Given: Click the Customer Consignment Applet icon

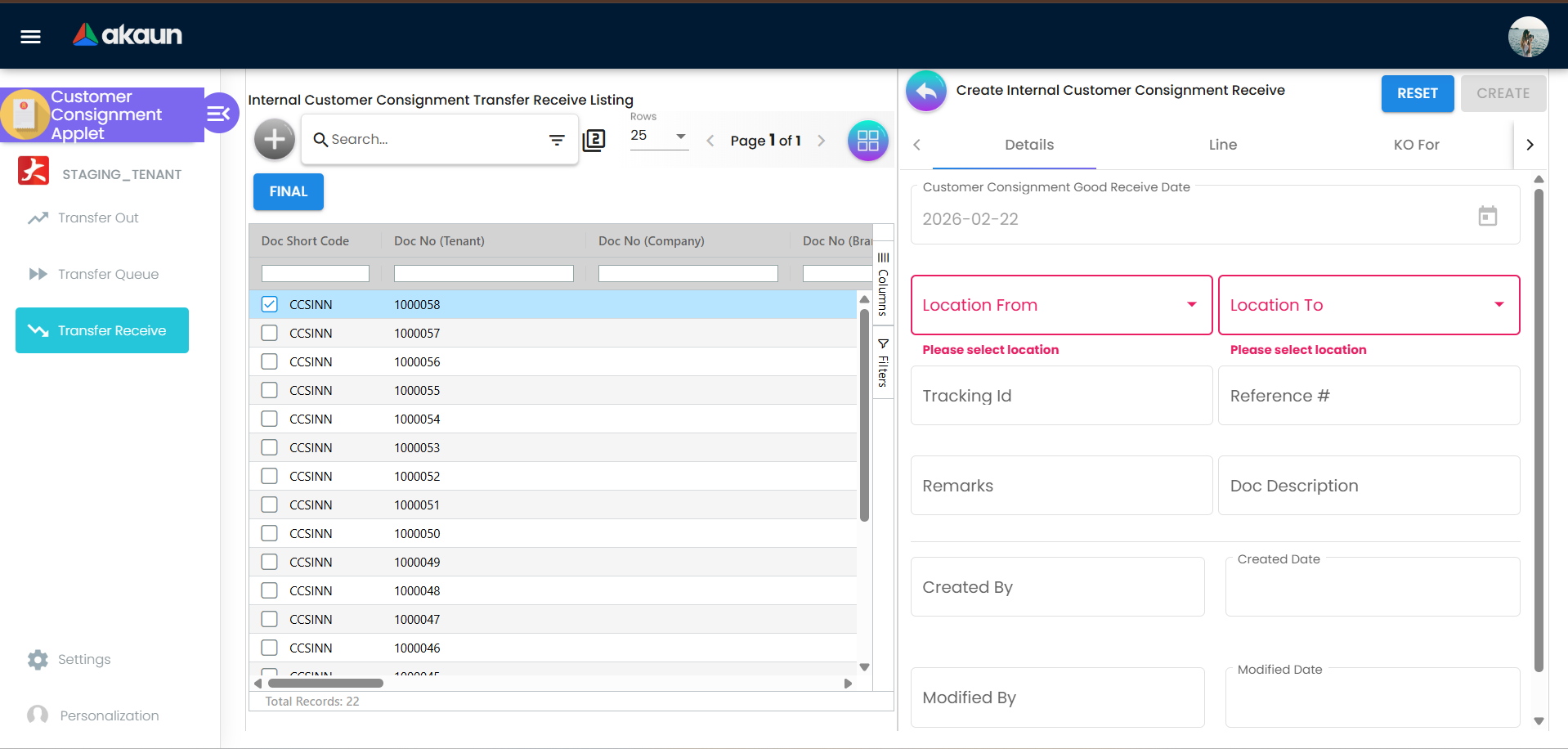Looking at the screenshot, I should tap(25, 114).
